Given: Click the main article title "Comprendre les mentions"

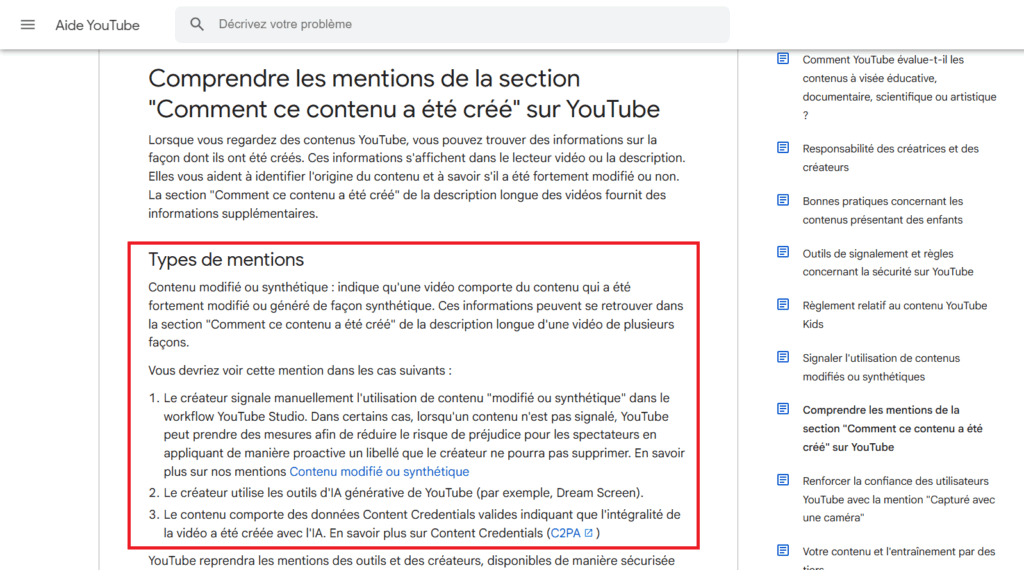Looking at the screenshot, I should click(404, 93).
